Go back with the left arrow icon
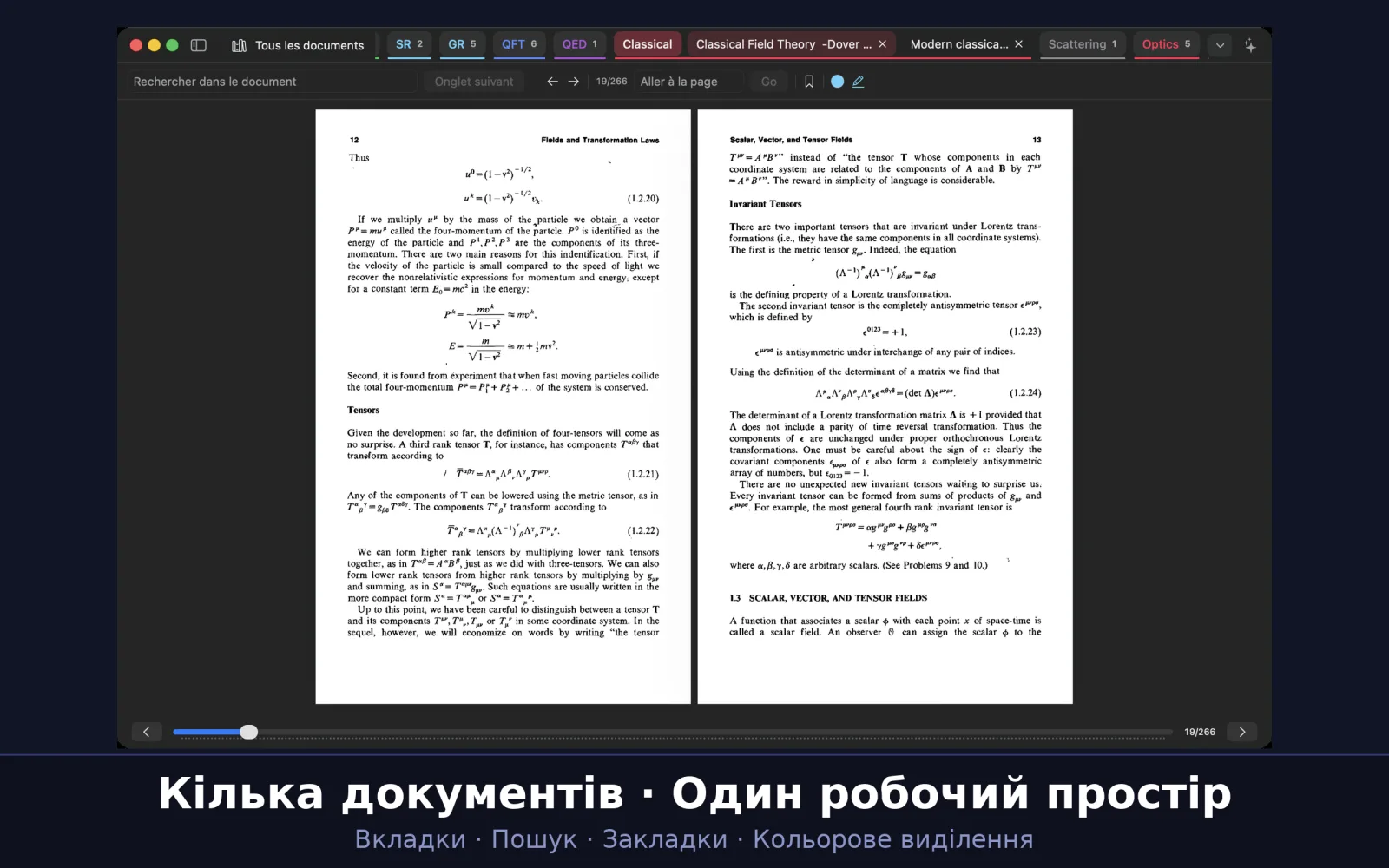Screen dimensions: 1389x868 point(552,82)
